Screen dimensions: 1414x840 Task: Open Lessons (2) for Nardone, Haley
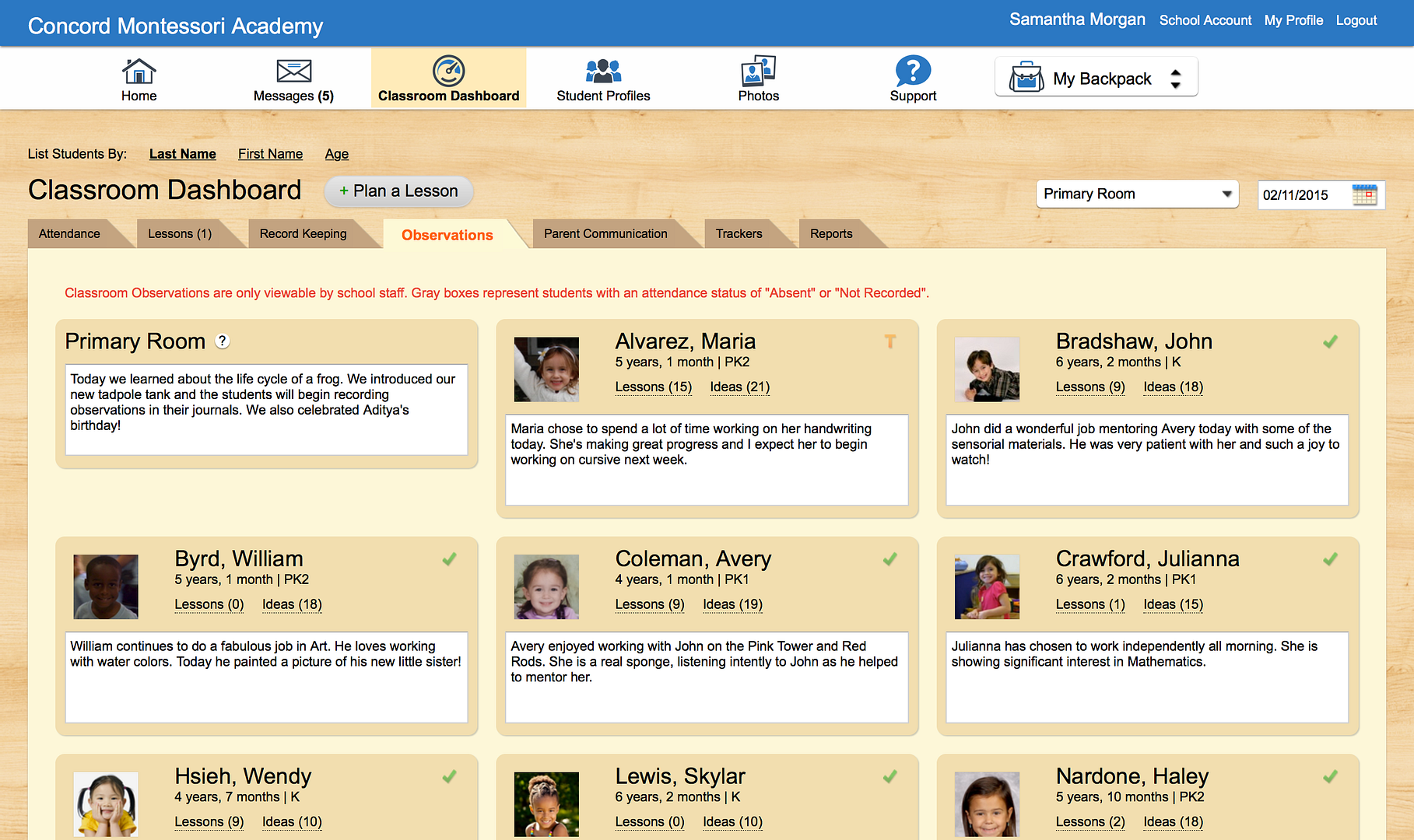point(1090,821)
